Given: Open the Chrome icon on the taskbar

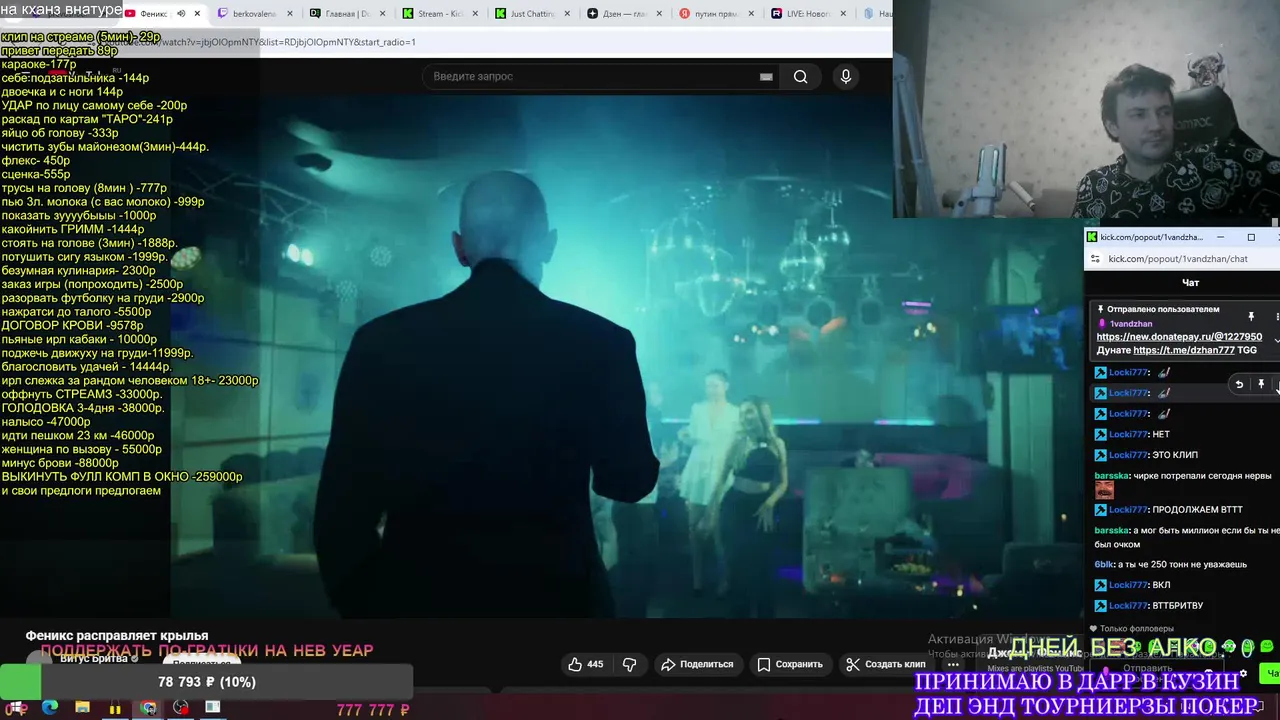Looking at the screenshot, I should 148,708.
